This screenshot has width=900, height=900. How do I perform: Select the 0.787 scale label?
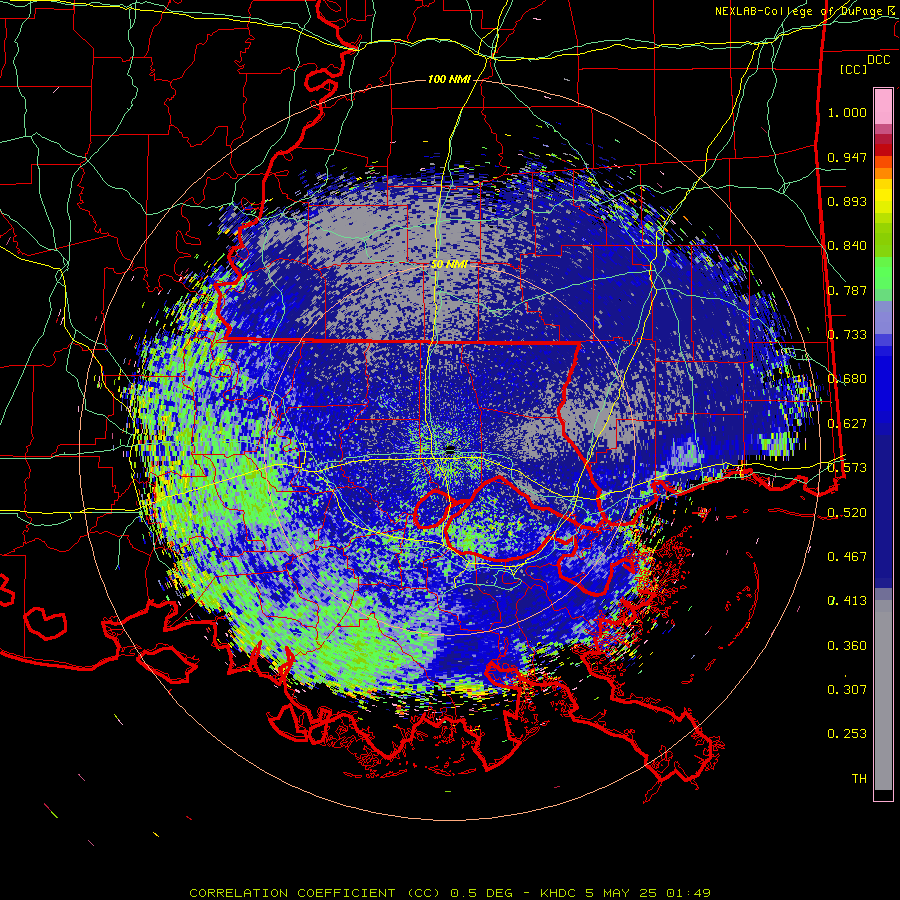[x=847, y=290]
